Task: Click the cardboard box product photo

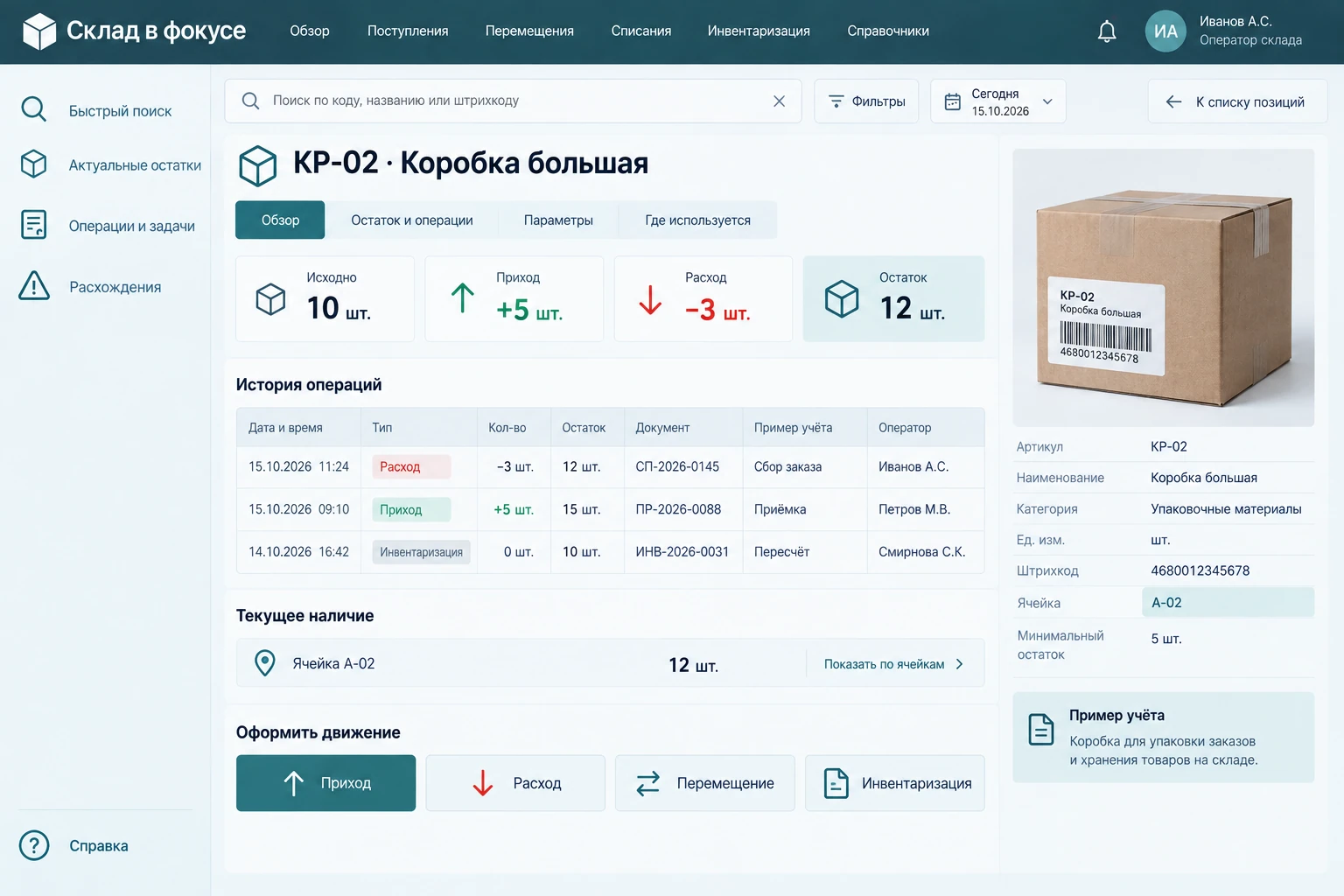Action: pyautogui.click(x=1163, y=288)
